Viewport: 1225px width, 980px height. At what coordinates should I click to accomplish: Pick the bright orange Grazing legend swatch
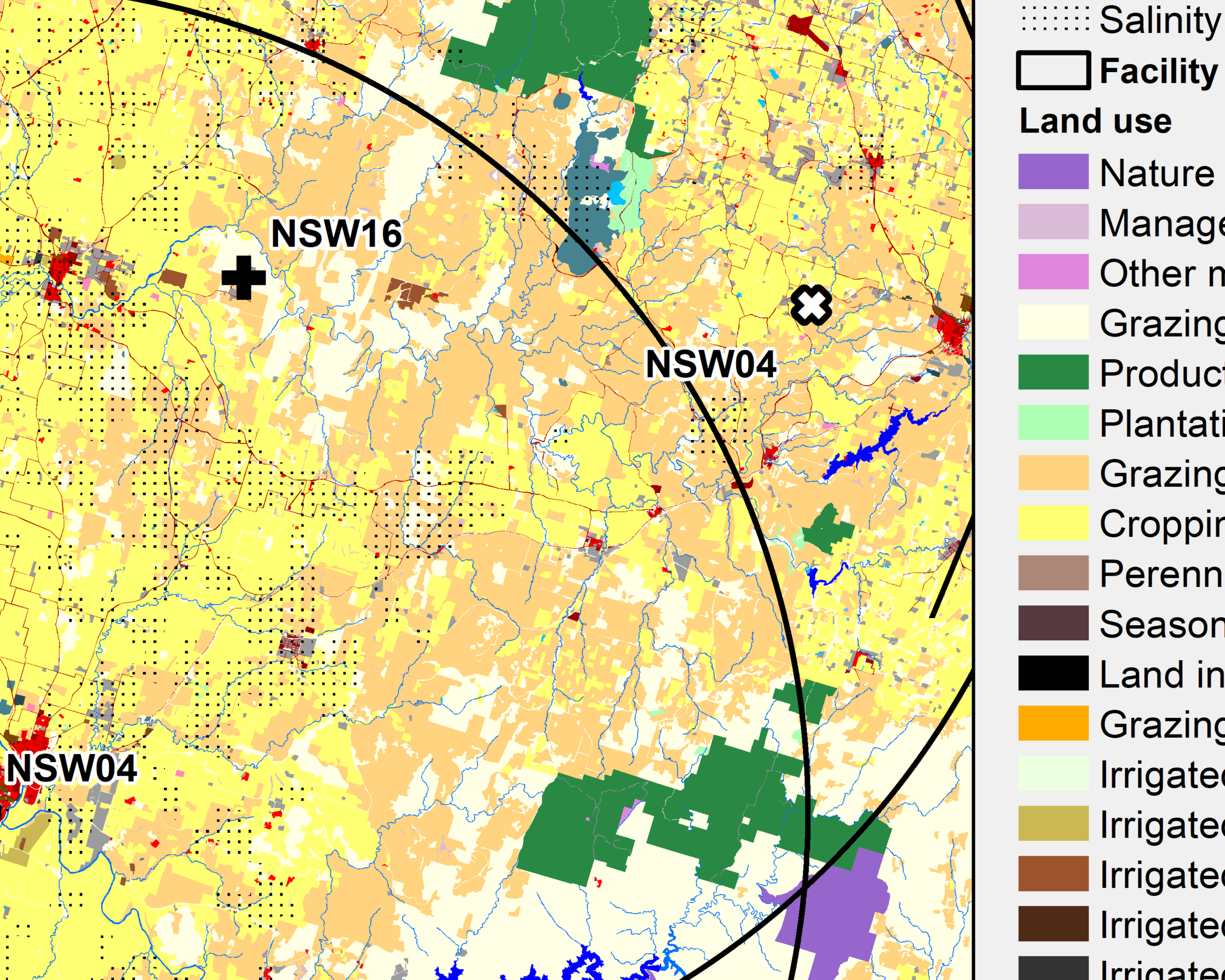click(x=1053, y=723)
